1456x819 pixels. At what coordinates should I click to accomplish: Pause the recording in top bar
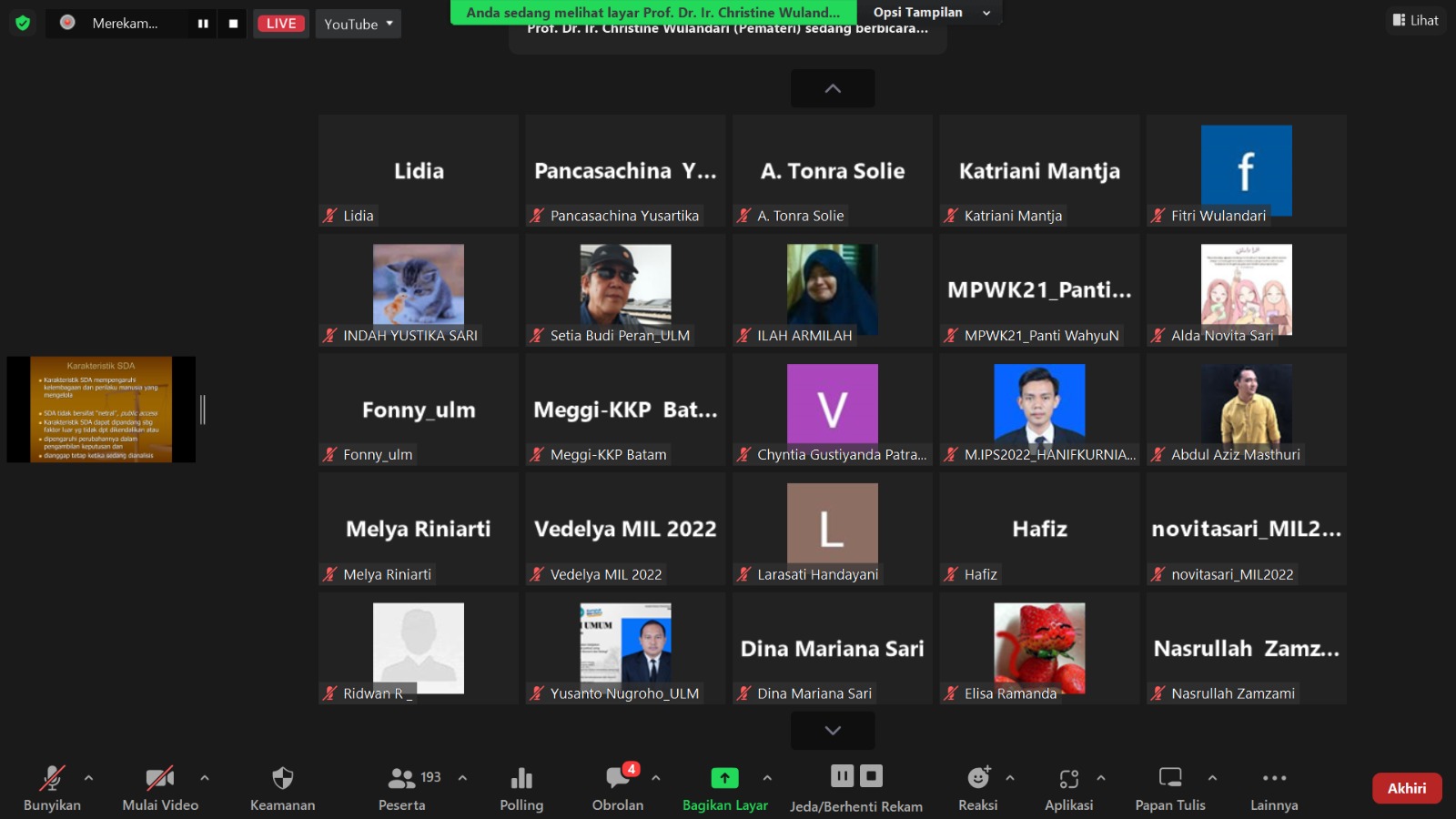tap(203, 24)
